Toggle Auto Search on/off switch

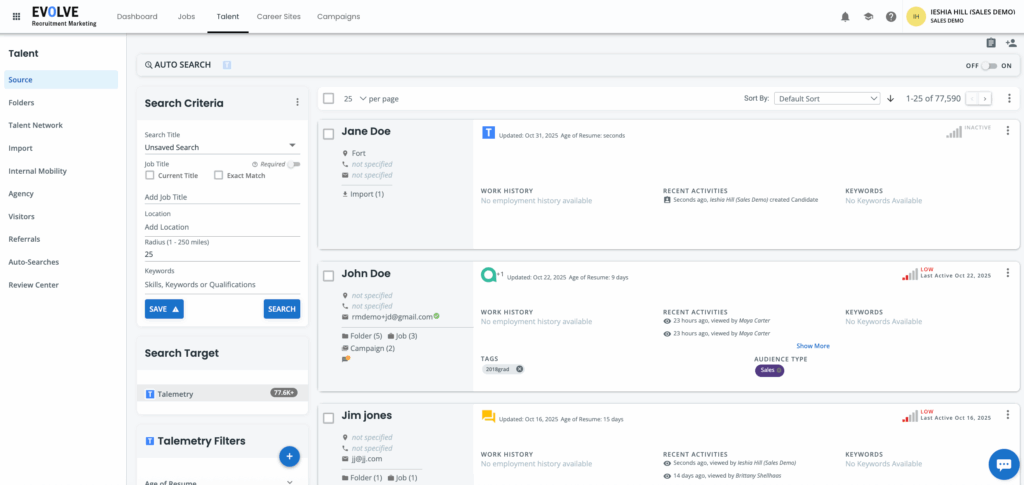point(989,65)
